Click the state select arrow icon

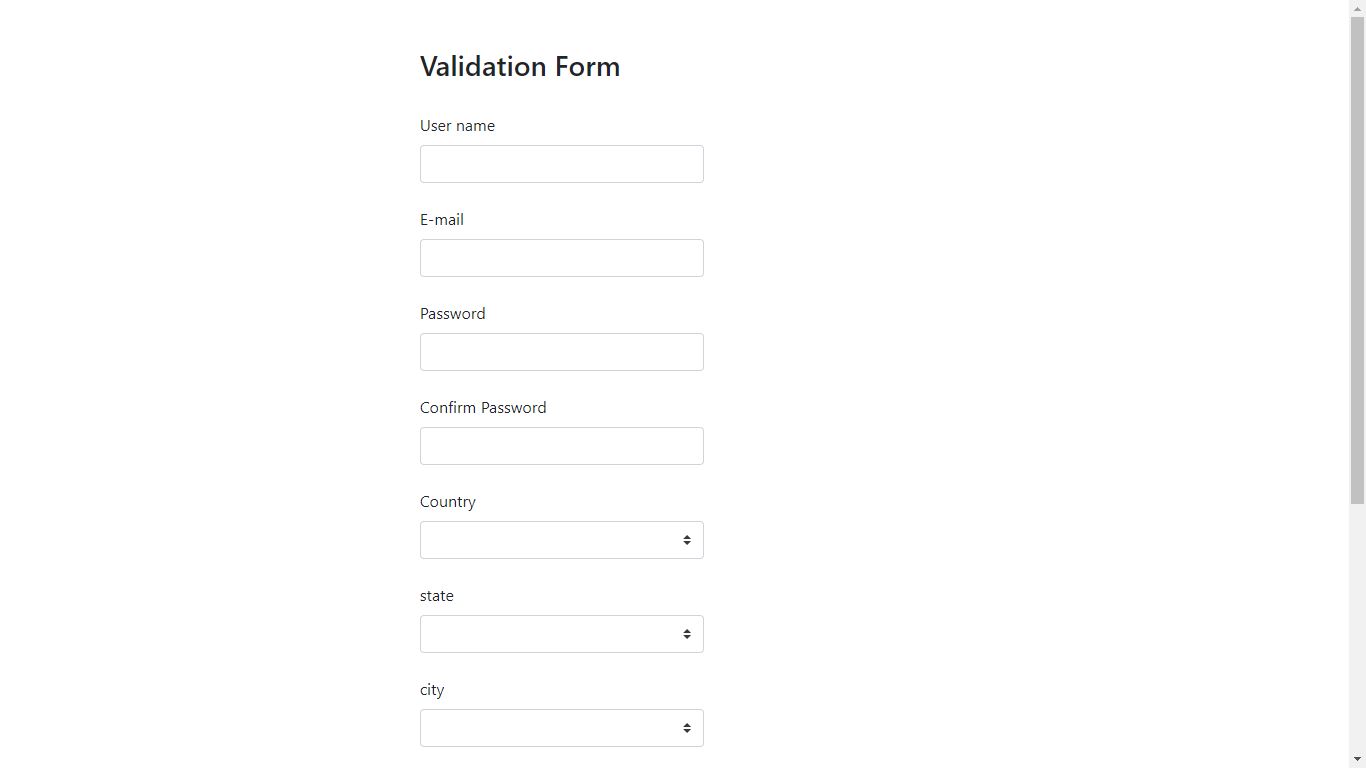point(687,634)
